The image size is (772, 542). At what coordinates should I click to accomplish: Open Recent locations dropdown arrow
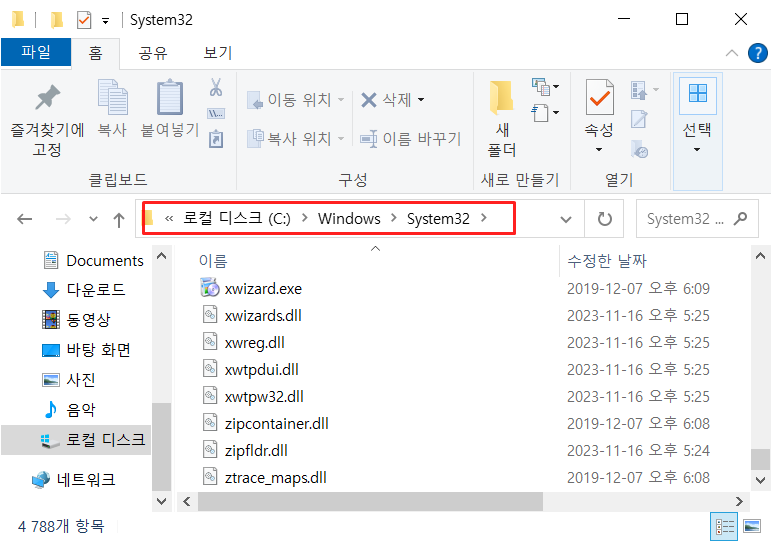[93, 219]
